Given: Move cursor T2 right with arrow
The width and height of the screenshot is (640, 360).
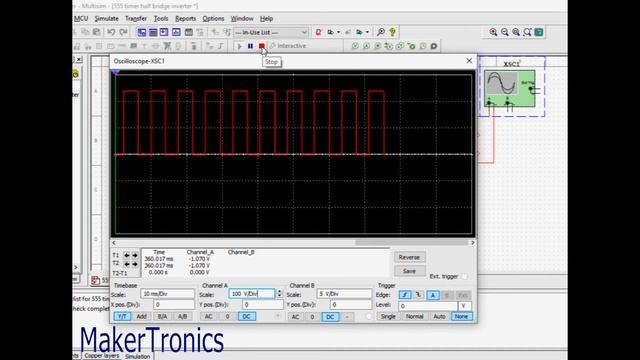Looking at the screenshot, I should tap(135, 264).
